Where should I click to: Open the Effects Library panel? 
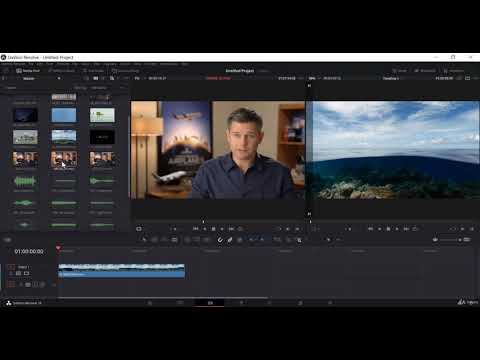click(62, 71)
